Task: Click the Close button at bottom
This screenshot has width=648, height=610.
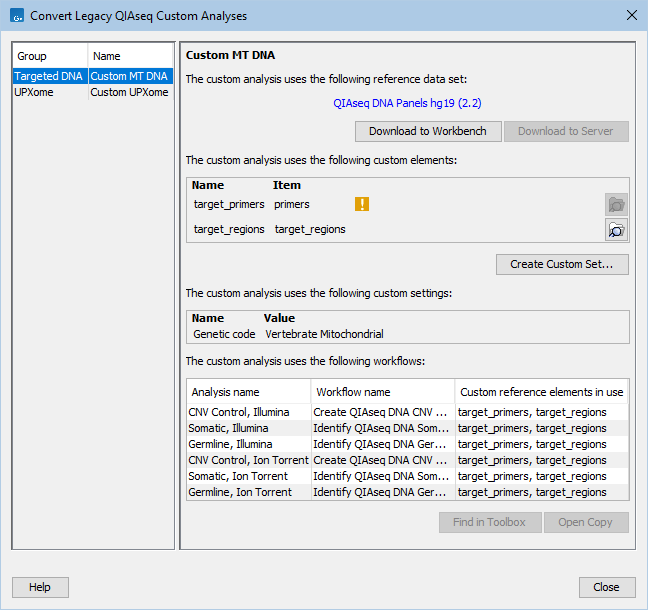Action: pyautogui.click(x=607, y=587)
